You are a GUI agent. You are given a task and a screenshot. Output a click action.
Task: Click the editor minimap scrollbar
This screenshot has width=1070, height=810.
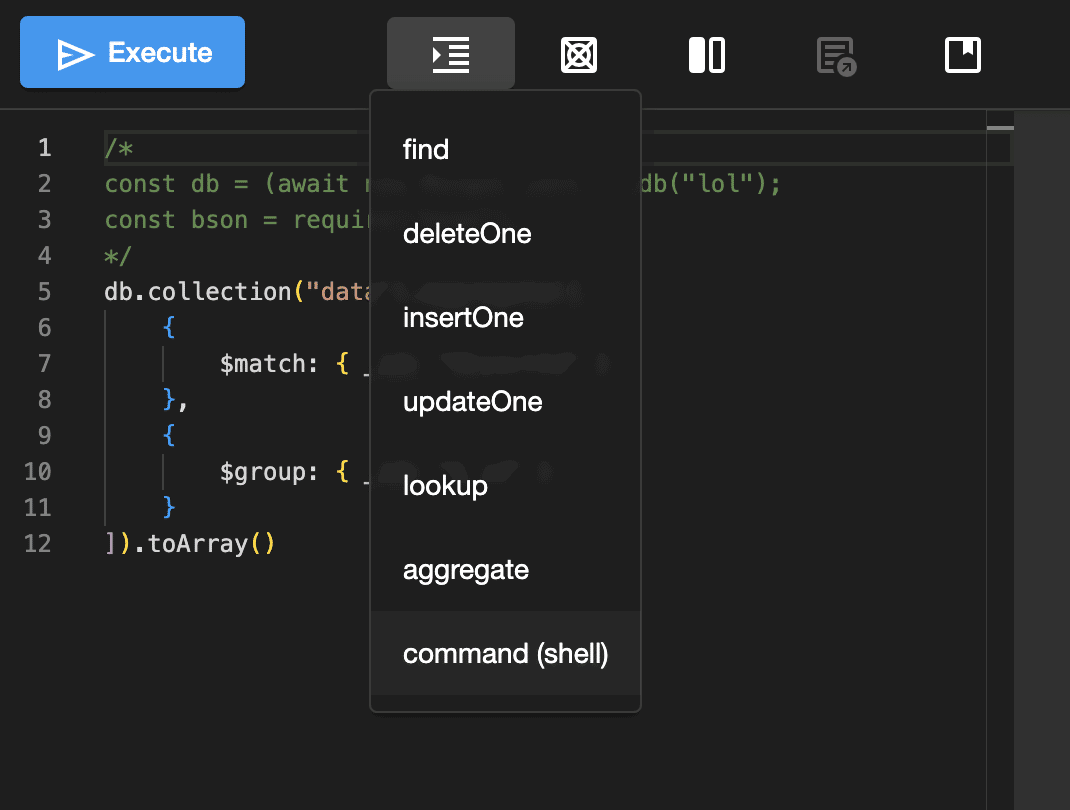(x=1000, y=128)
